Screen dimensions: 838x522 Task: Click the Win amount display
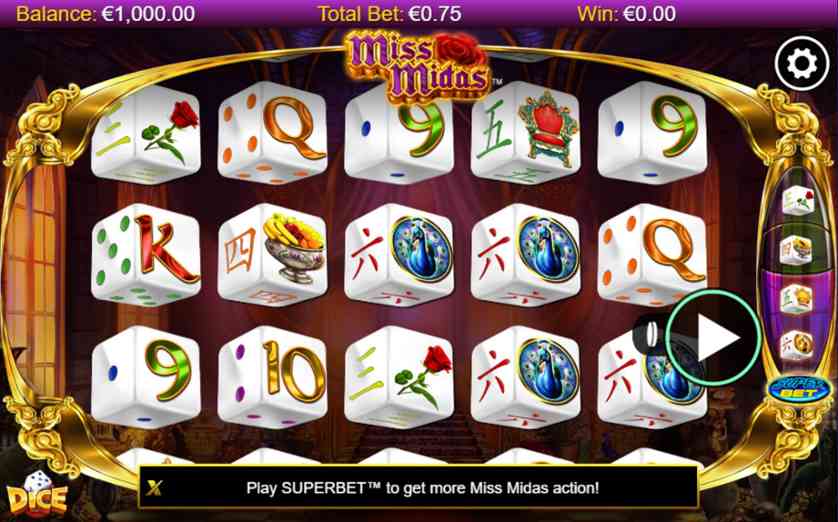pyautogui.click(x=626, y=13)
